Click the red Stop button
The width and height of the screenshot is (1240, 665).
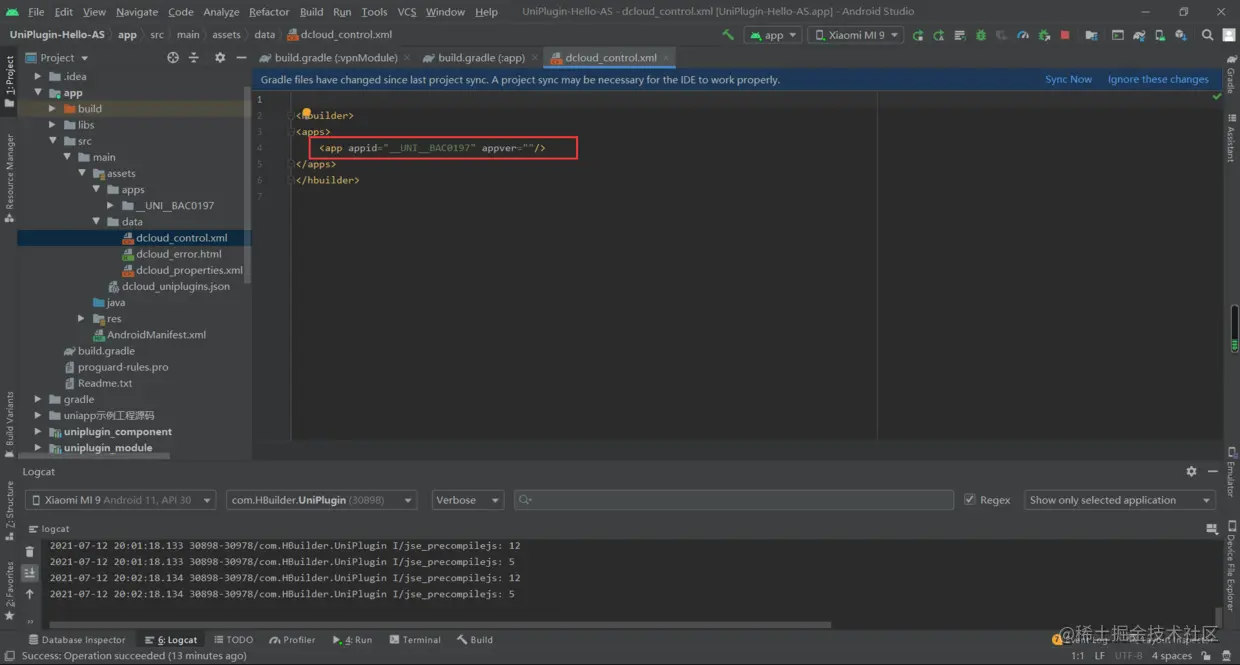pyautogui.click(x=1065, y=35)
